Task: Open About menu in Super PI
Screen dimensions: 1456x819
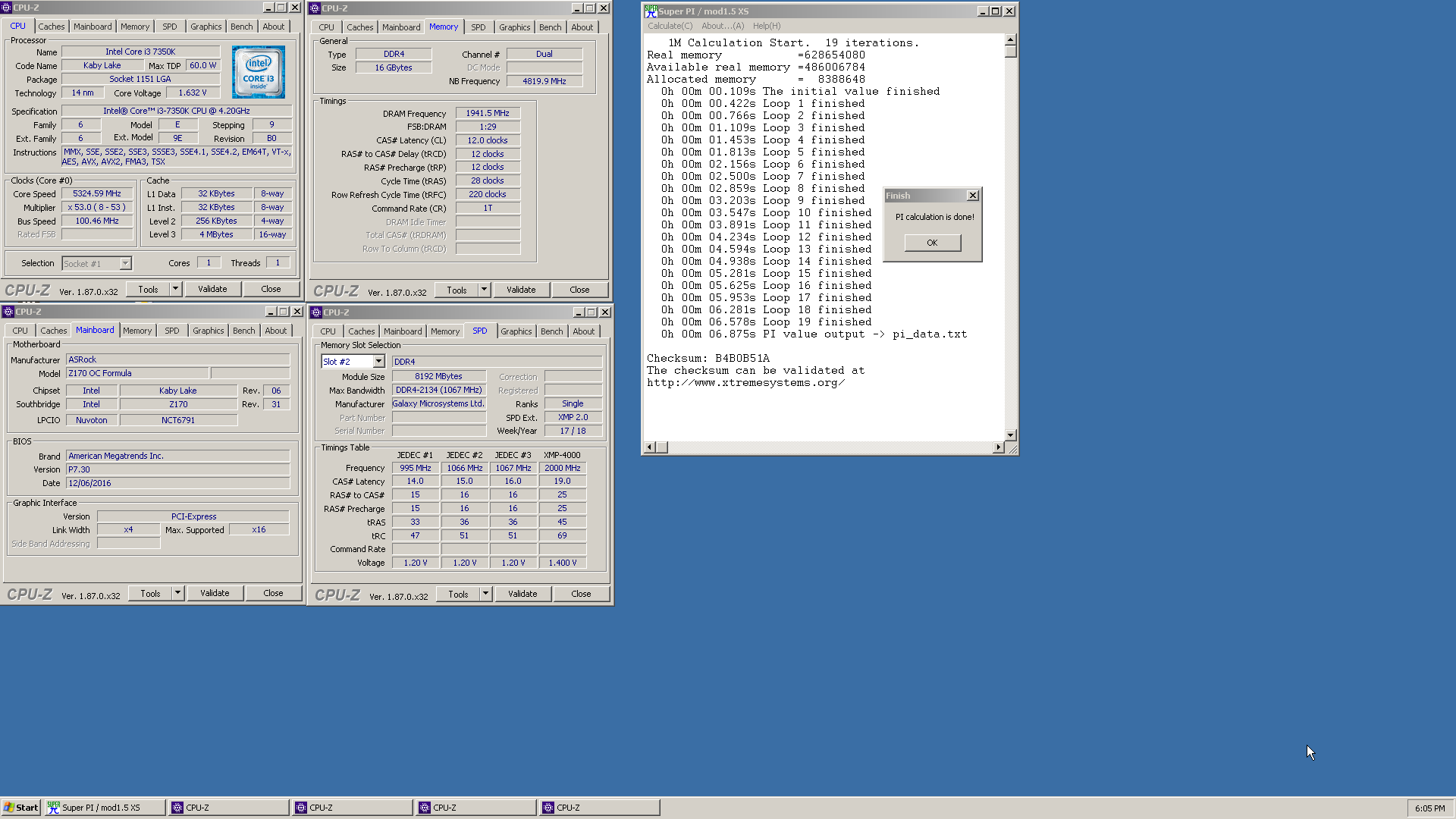Action: point(723,26)
